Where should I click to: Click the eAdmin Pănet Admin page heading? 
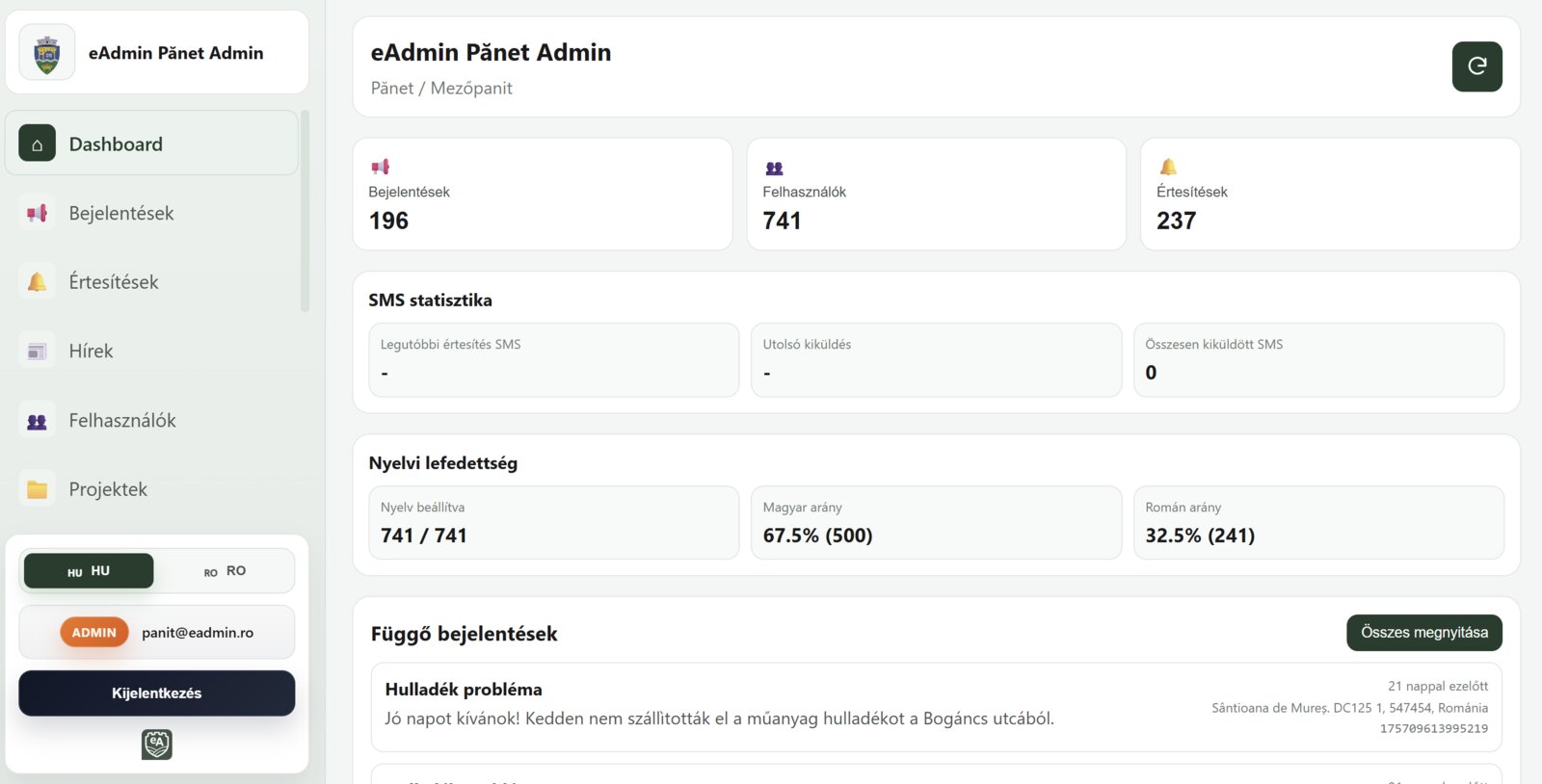tap(492, 52)
